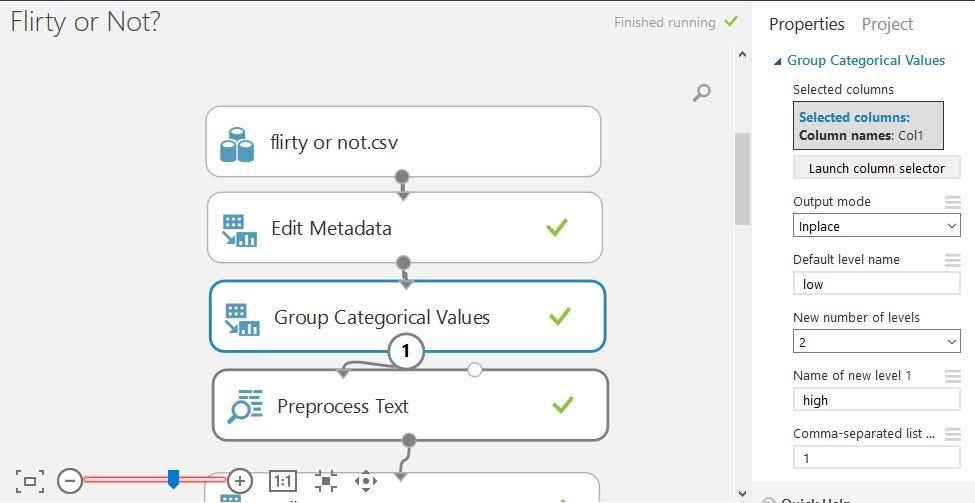Click the pan navigation arrows icon
The width and height of the screenshot is (975, 503).
click(366, 481)
